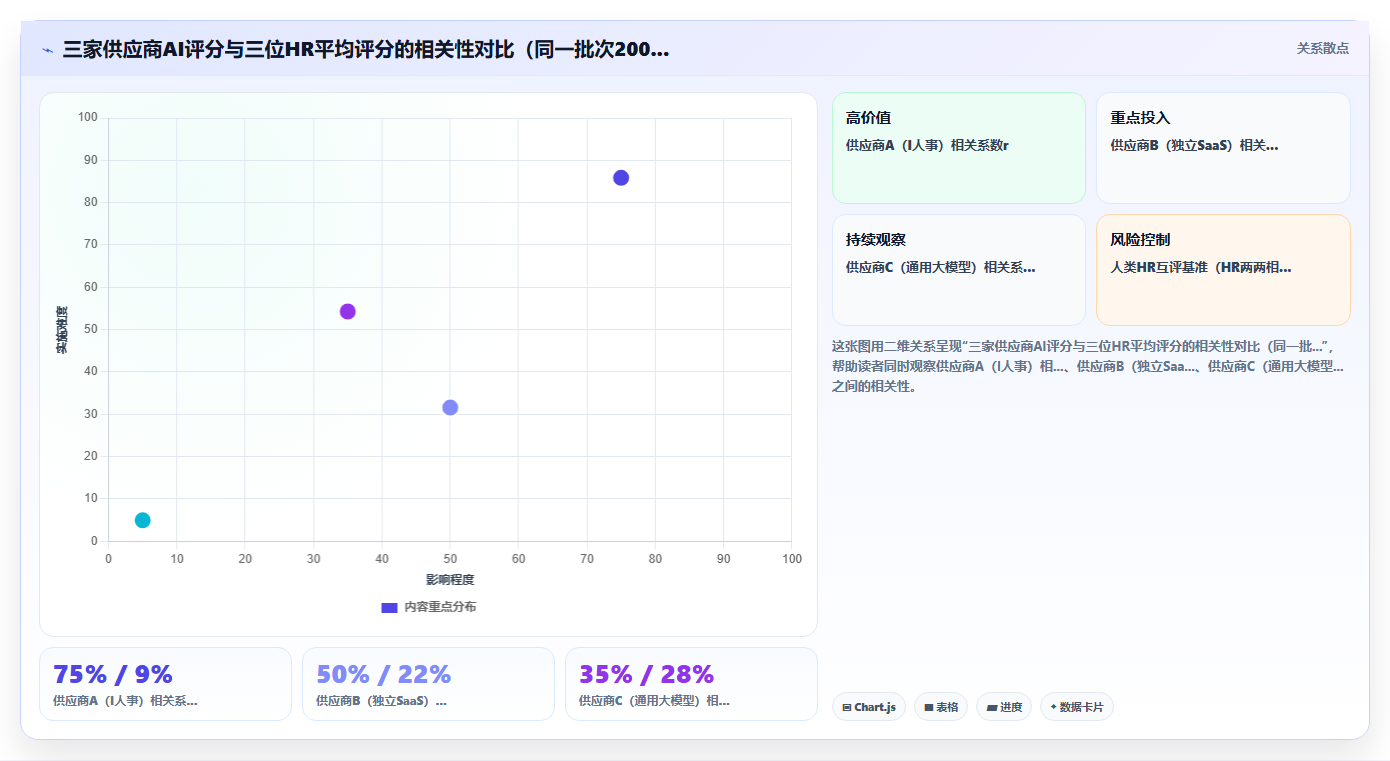
Task: Click the 进度 chip's small icon
Action: tap(991, 707)
